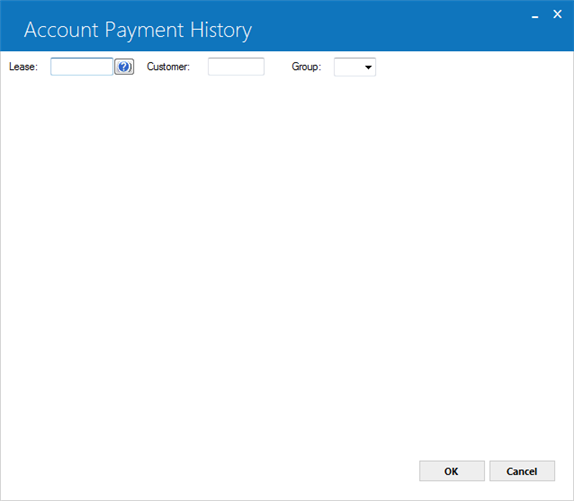Search leases via the icon beside Lease field
This screenshot has height=501, width=574.
click(x=124, y=67)
